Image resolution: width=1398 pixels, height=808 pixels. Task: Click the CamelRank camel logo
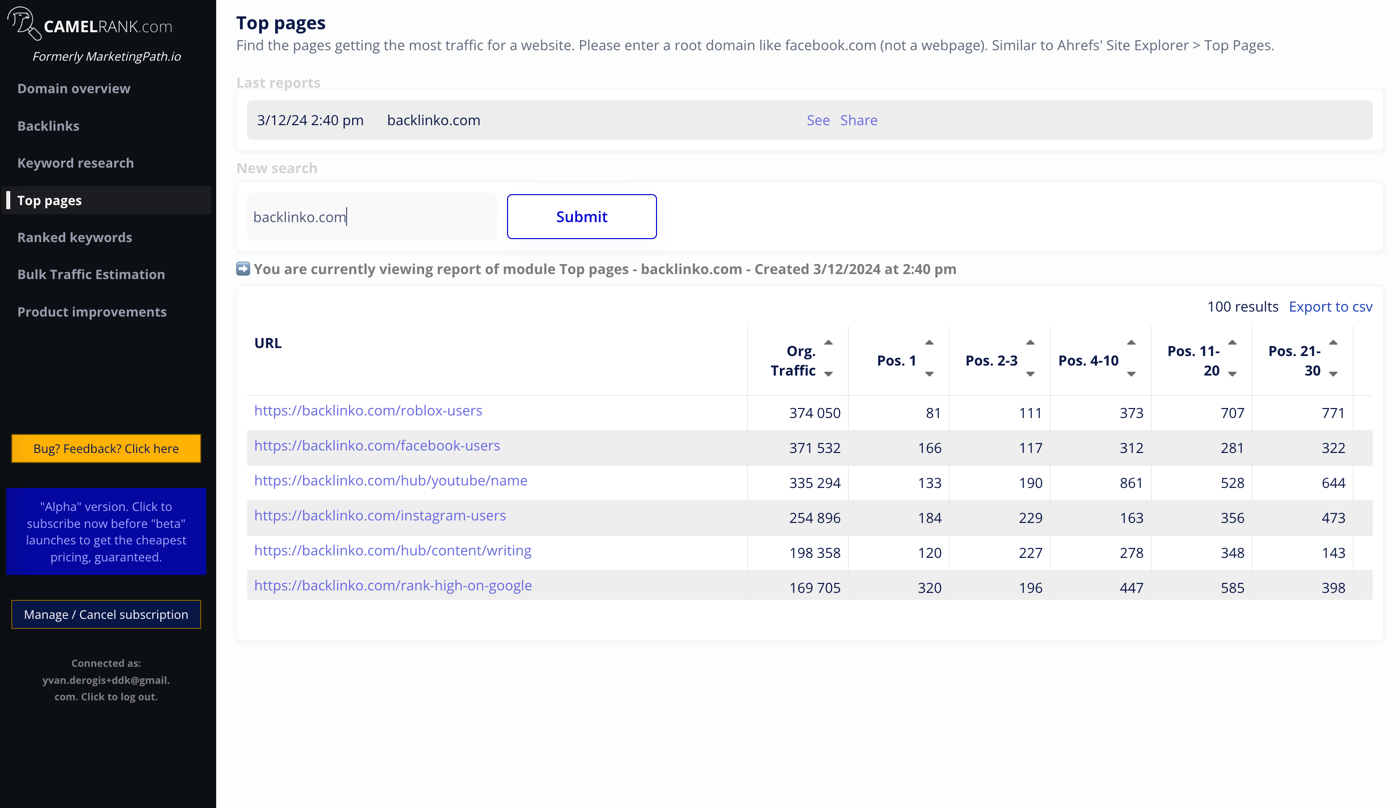pyautogui.click(x=24, y=24)
